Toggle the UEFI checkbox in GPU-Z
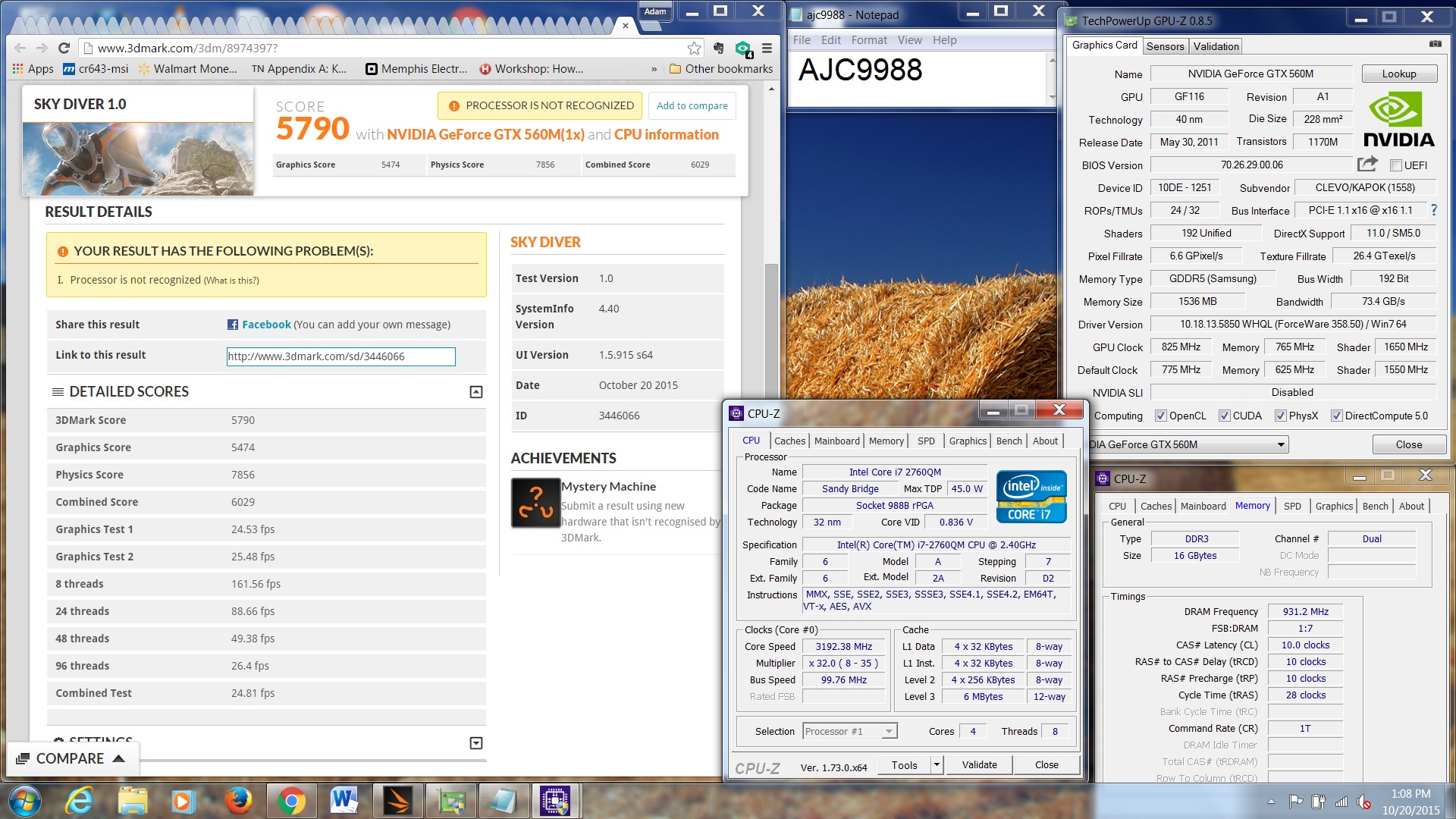Viewport: 1456px width, 819px height. pos(1395,165)
